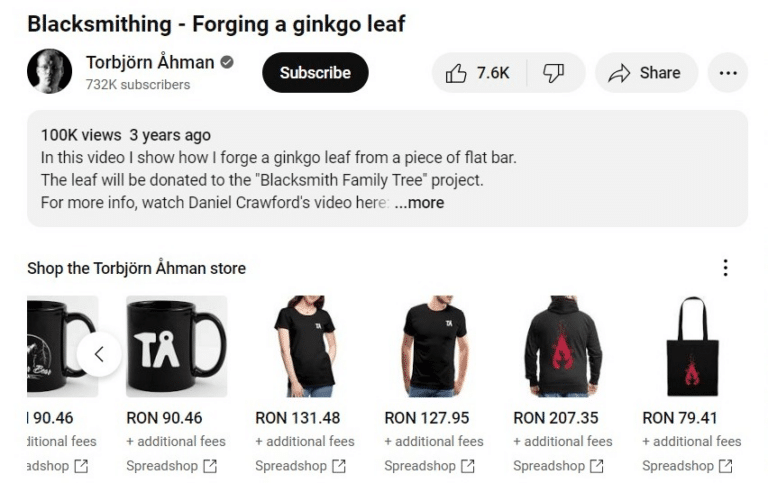This screenshot has width=768, height=483.
Task: Click the Subscribe button
Action: [x=315, y=73]
